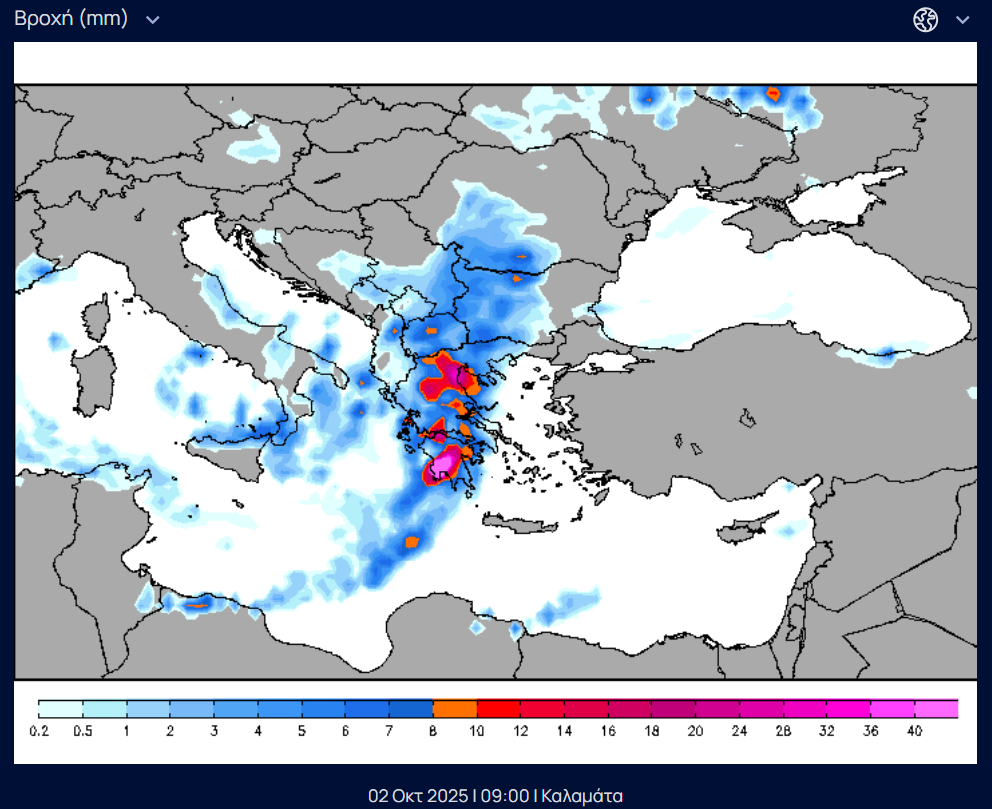Click the bright red 10–12 mm legend swatch
Viewport: 992px width, 809px height.
pos(498,709)
